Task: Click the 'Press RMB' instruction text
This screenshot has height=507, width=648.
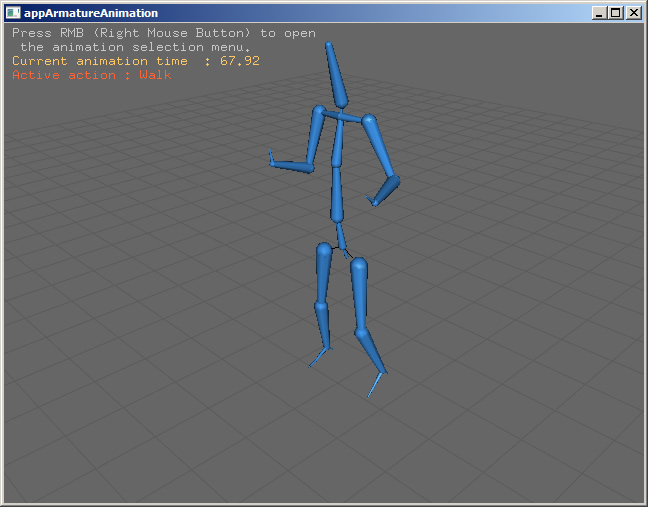Action: (163, 33)
